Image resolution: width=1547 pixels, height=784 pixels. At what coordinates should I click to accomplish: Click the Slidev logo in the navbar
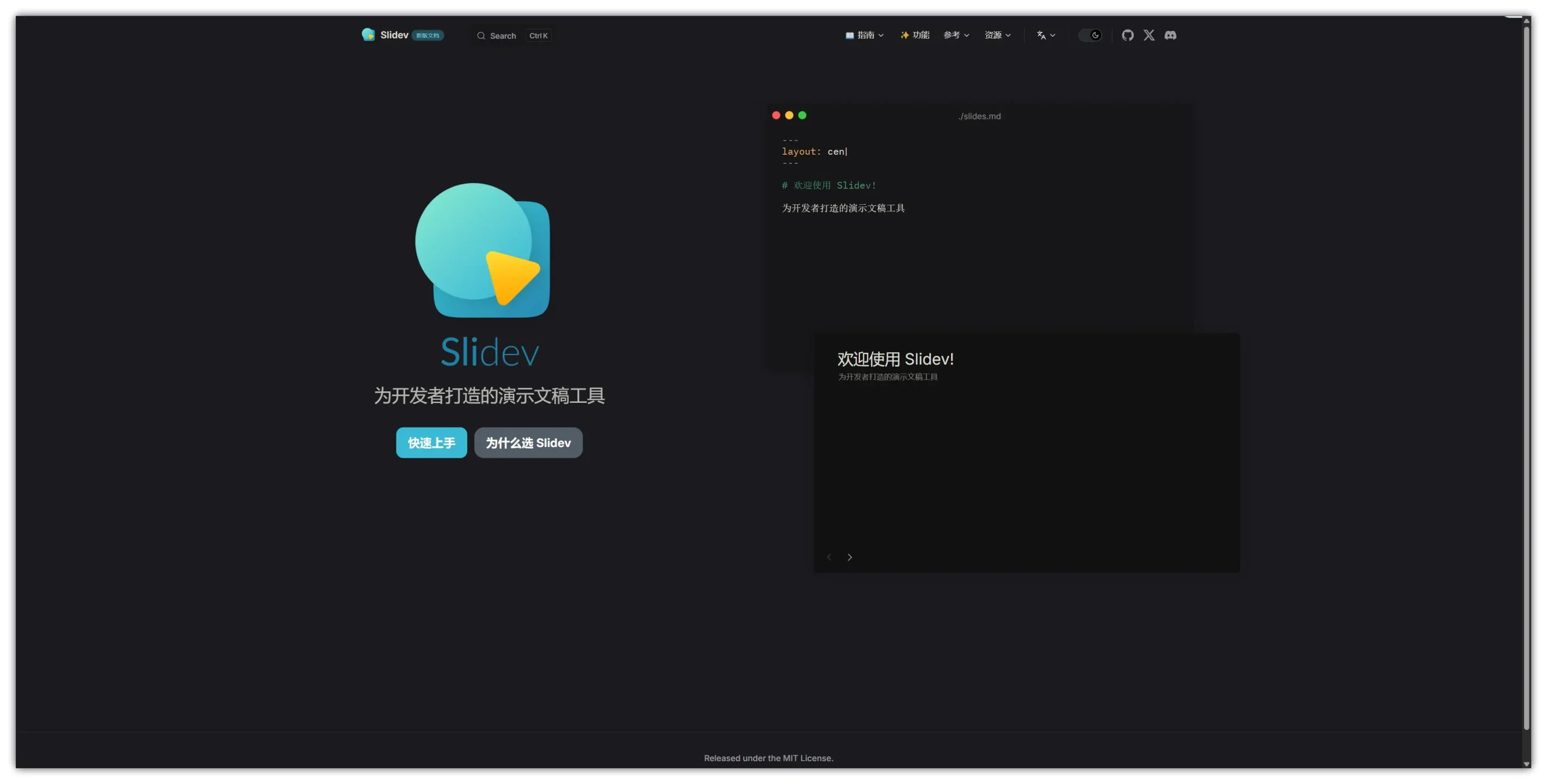click(x=368, y=34)
